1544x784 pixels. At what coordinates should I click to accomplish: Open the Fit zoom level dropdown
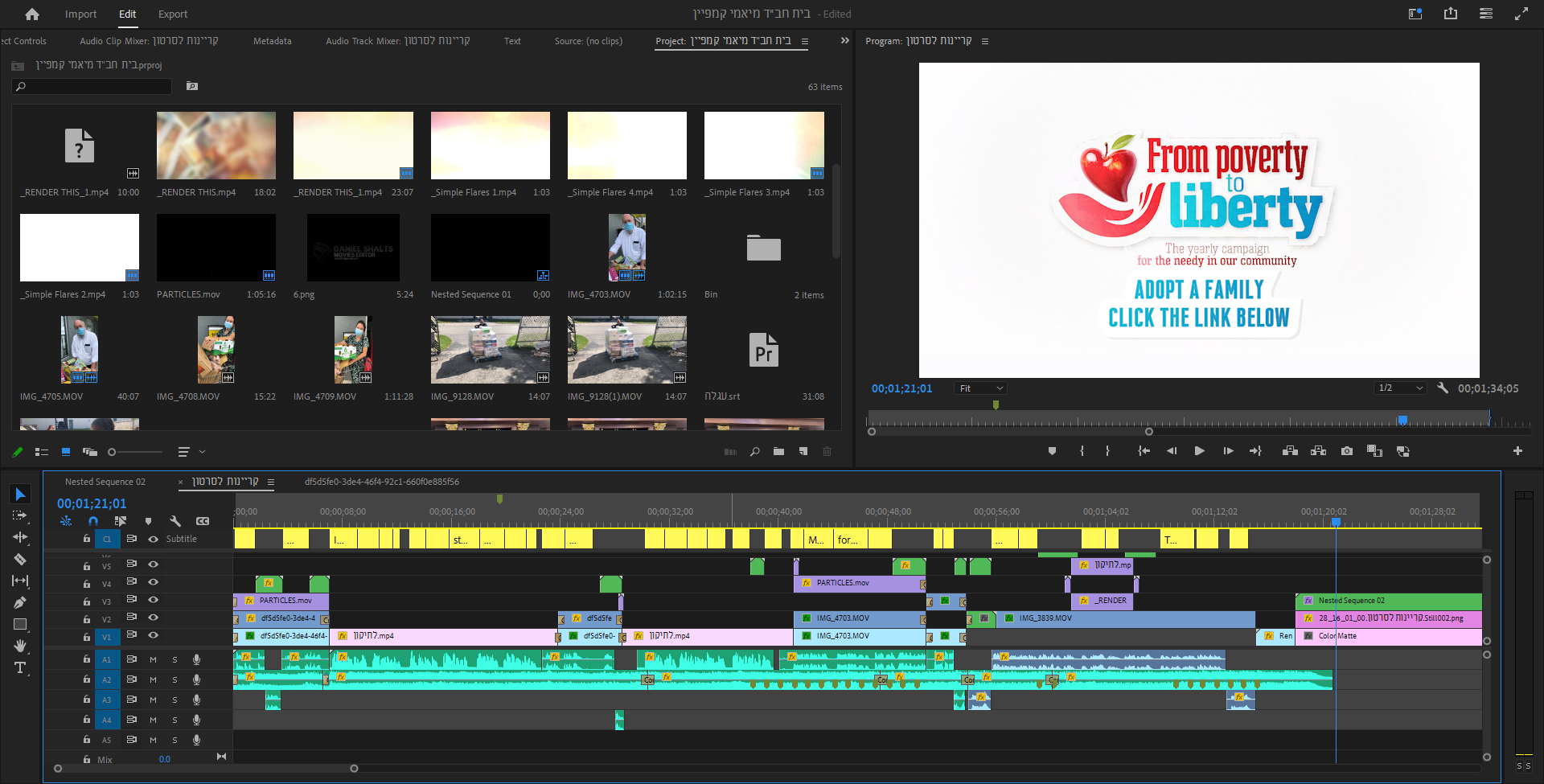(981, 388)
